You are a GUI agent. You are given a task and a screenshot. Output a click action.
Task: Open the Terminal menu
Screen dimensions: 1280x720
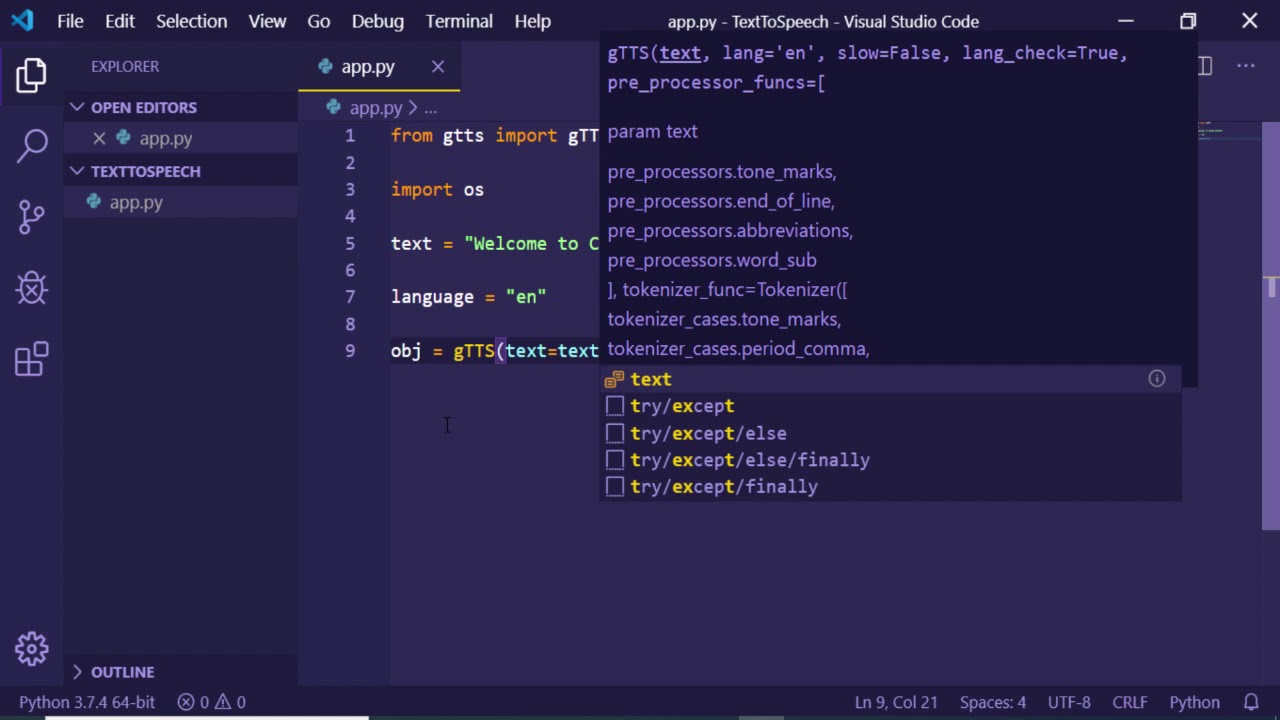pyautogui.click(x=459, y=21)
